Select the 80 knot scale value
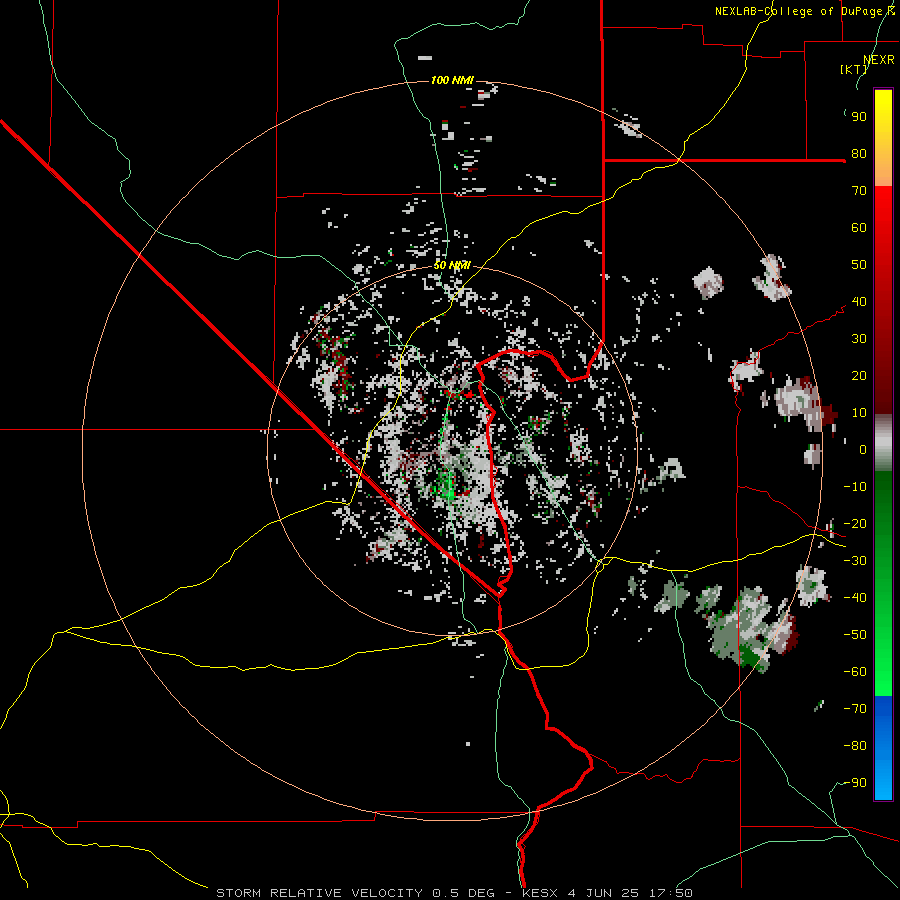Image resolution: width=900 pixels, height=900 pixels. coord(859,153)
